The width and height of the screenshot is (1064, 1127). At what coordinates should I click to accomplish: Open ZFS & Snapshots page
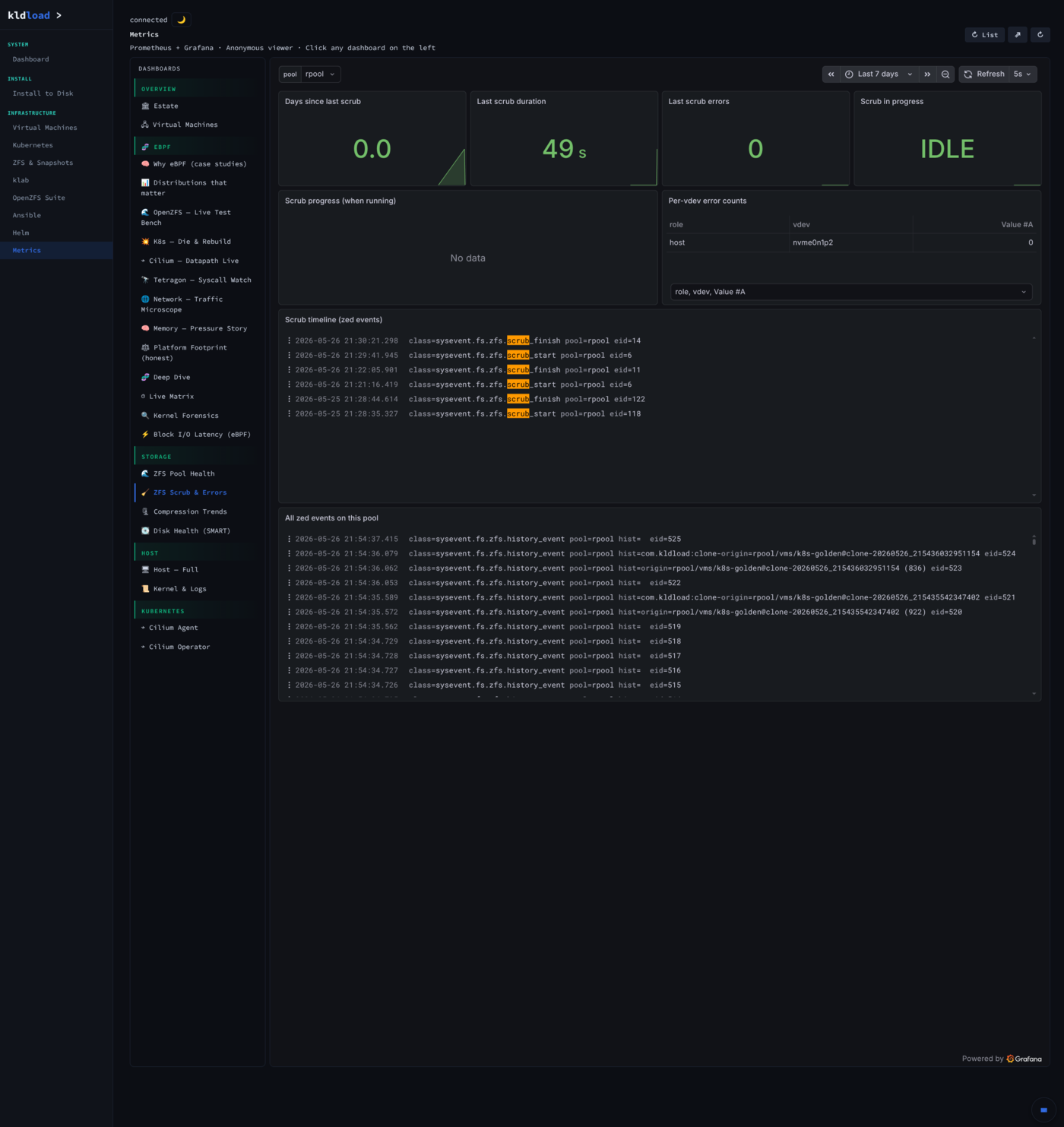pyautogui.click(x=43, y=163)
